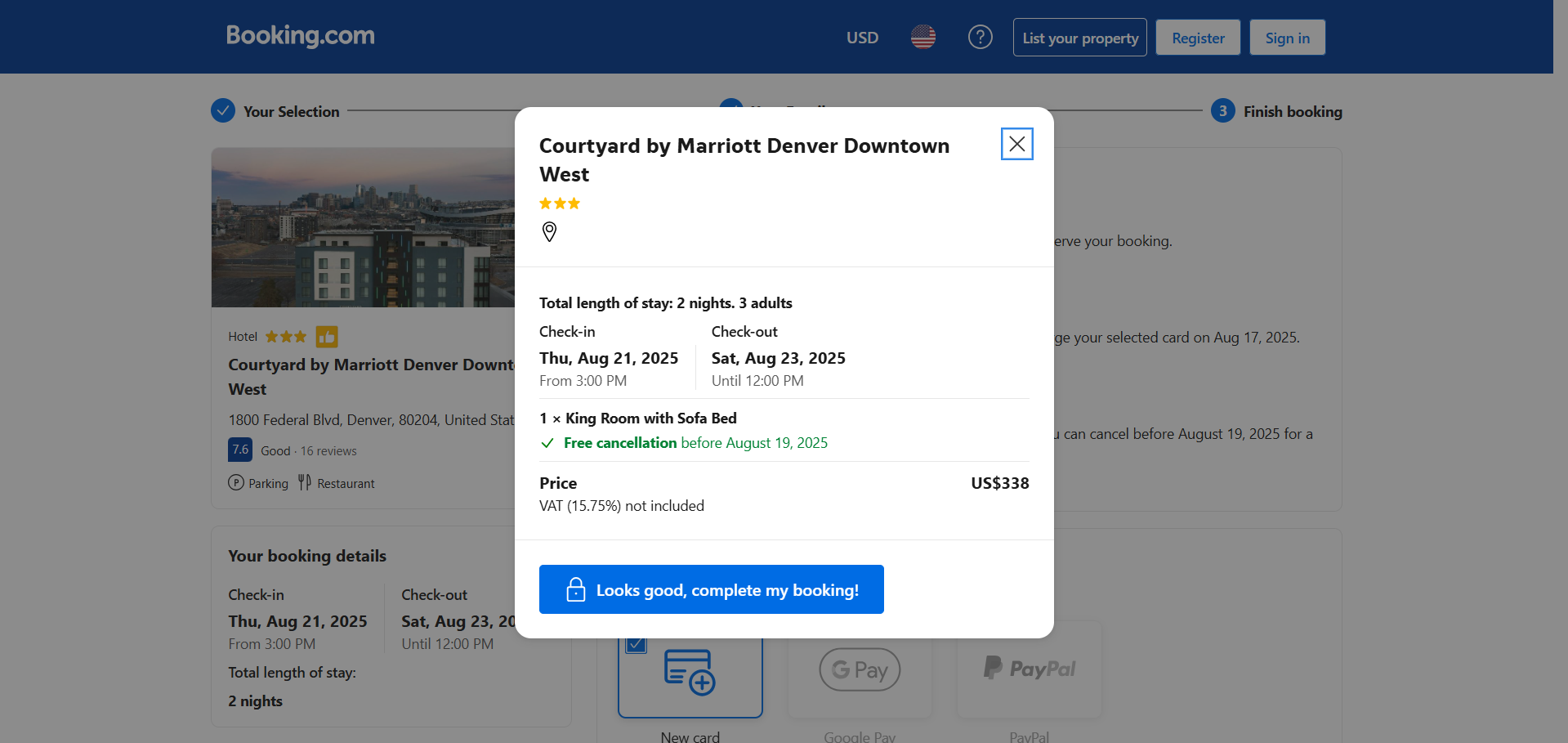The width and height of the screenshot is (1568, 743).
Task: Click 'Total length of stay: 2 nights. 3 adults'
Action: [666, 303]
